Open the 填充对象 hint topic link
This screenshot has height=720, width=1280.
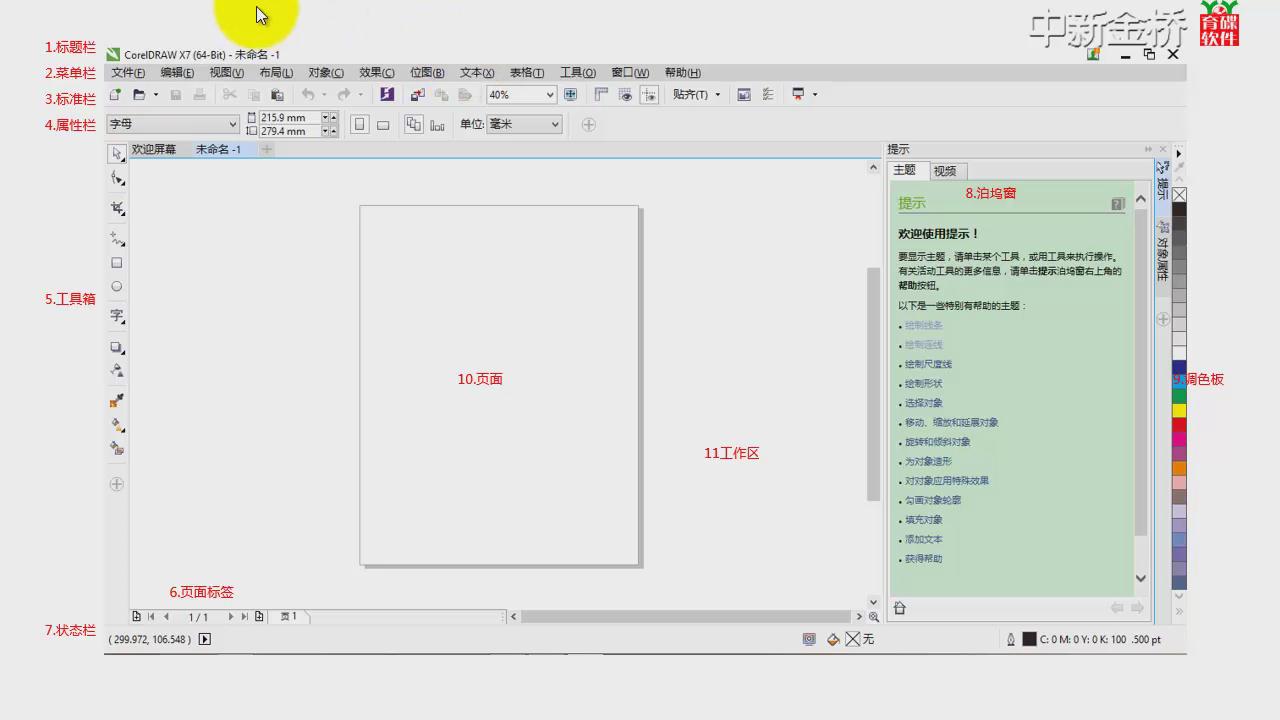(x=923, y=520)
